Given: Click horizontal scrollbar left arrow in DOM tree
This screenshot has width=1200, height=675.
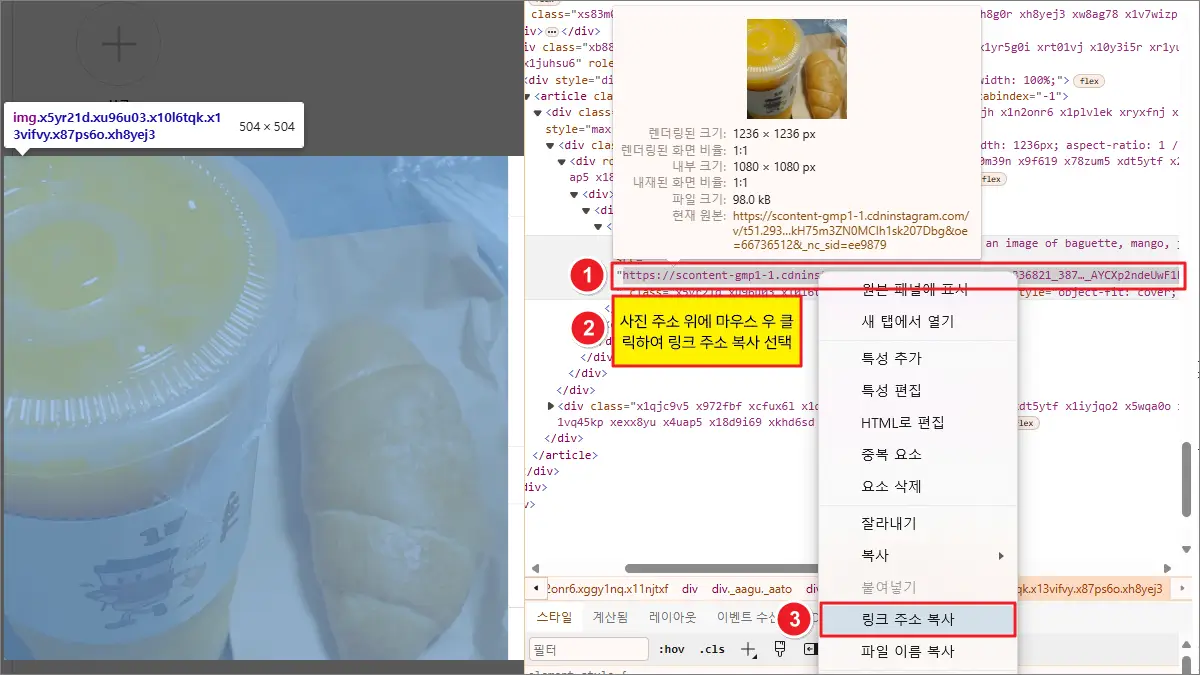Looking at the screenshot, I should coord(533,568).
